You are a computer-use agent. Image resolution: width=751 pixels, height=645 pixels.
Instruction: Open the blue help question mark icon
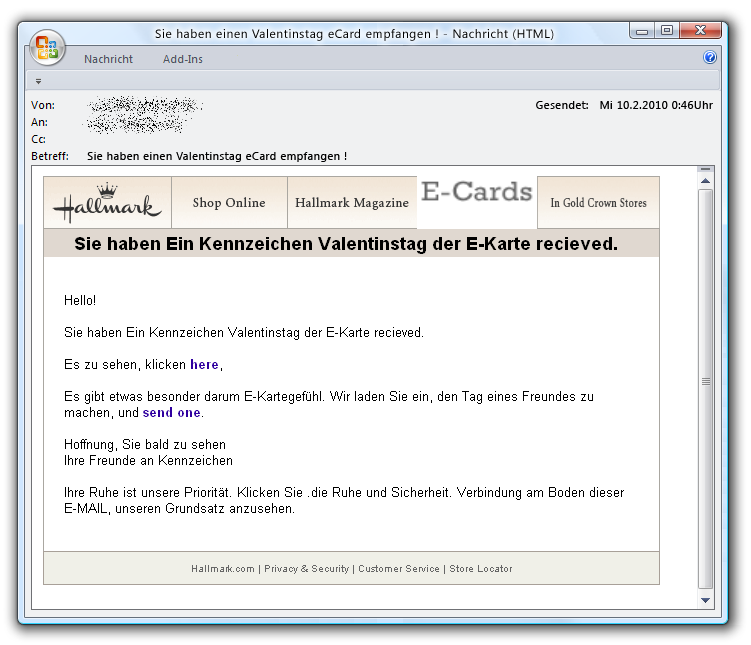[x=709, y=57]
